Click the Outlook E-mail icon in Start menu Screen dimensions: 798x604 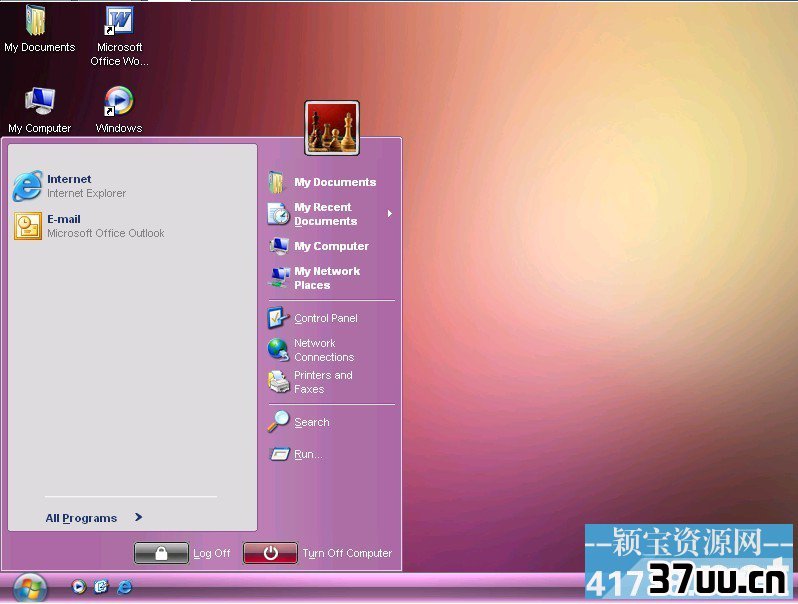(28, 226)
